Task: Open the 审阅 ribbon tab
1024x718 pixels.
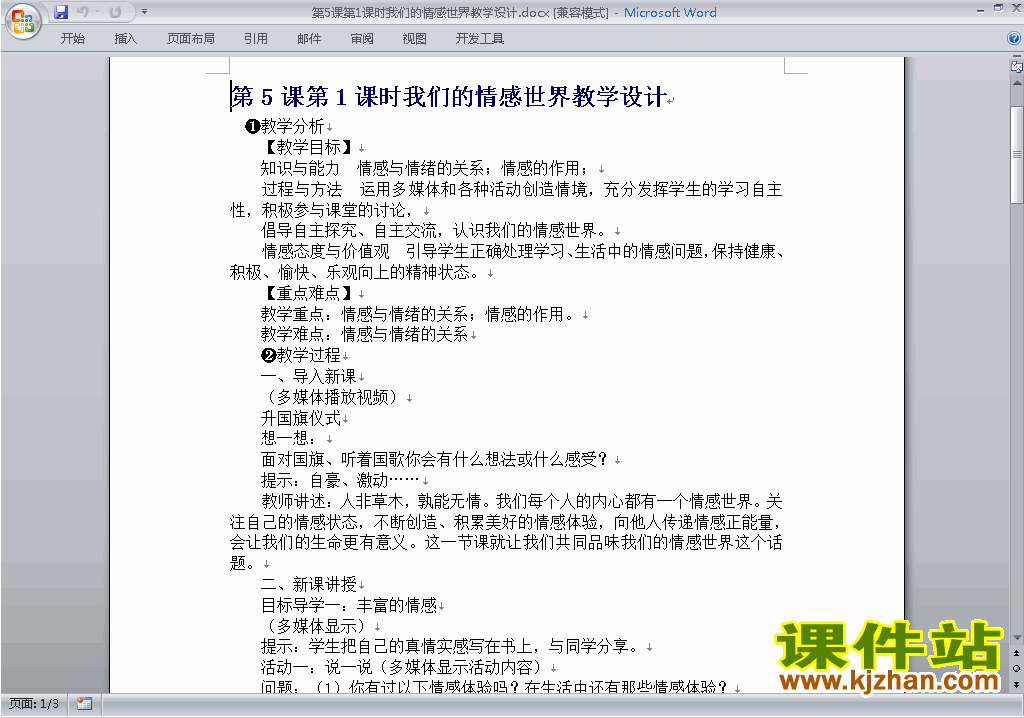Action: point(362,39)
